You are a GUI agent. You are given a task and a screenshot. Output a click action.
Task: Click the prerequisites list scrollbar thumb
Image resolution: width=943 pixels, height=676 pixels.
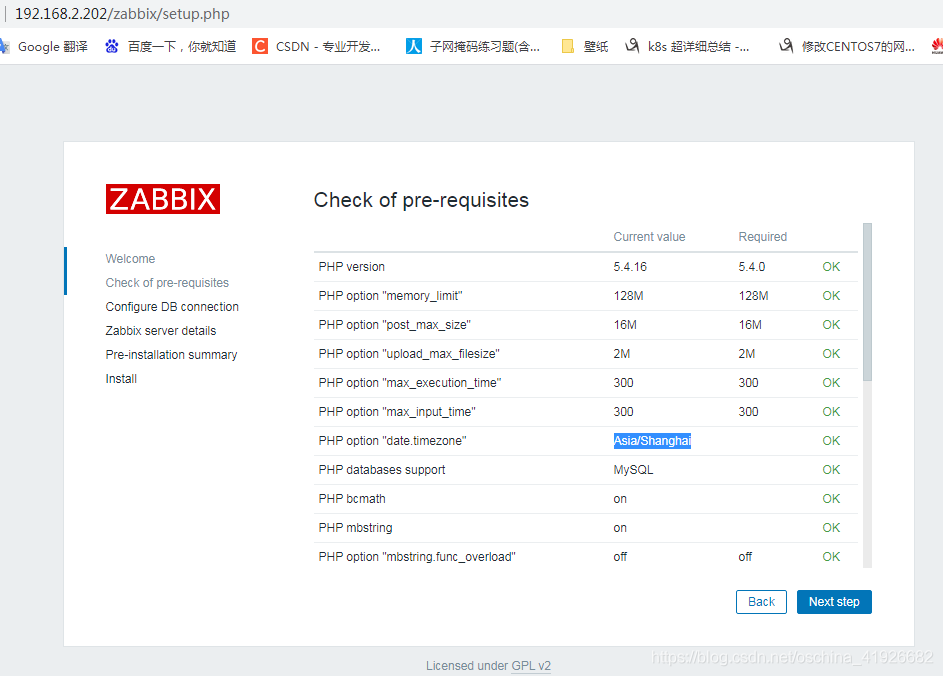click(x=867, y=302)
